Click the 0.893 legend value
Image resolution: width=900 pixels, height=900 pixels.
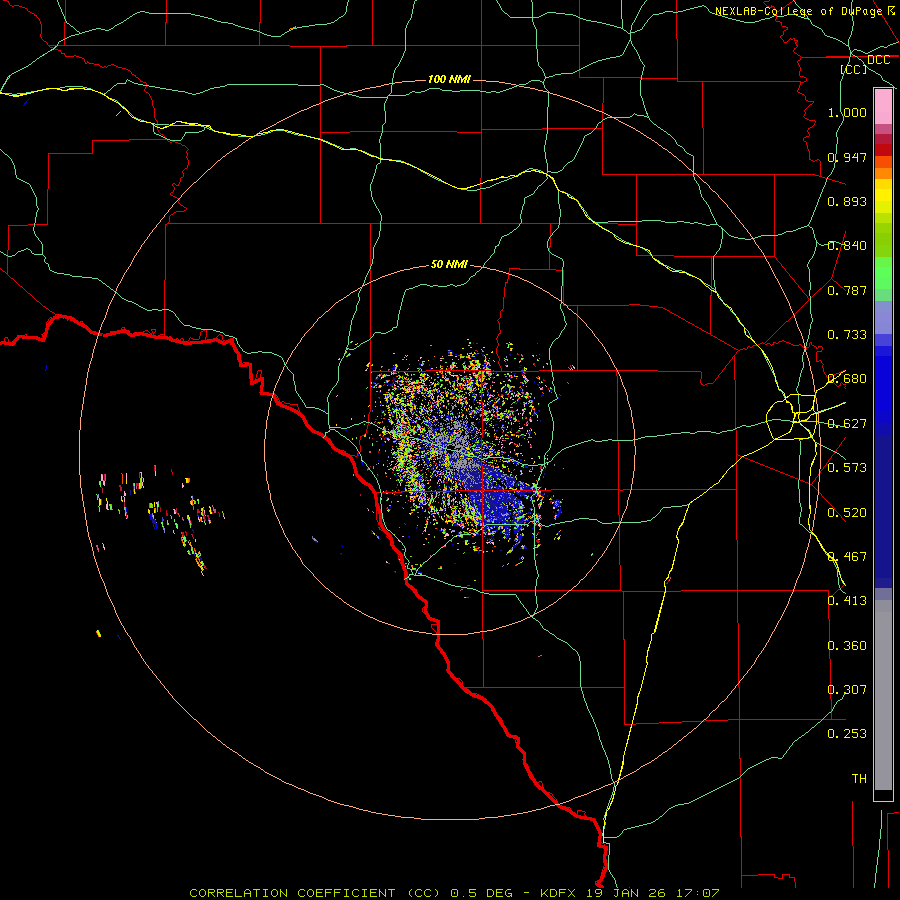847,201
